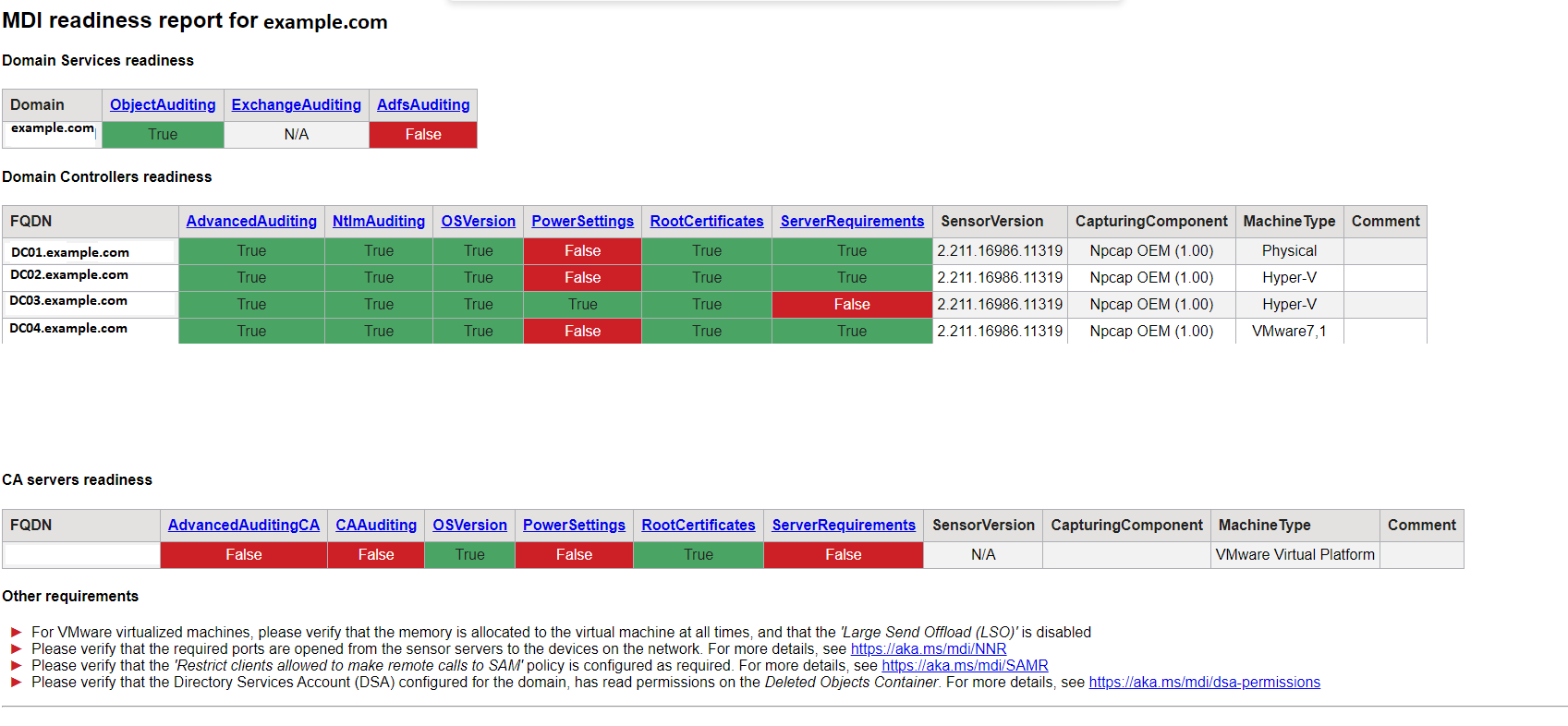Click the ExchangeAuditing header link
This screenshot has width=1568, height=726.
[296, 105]
